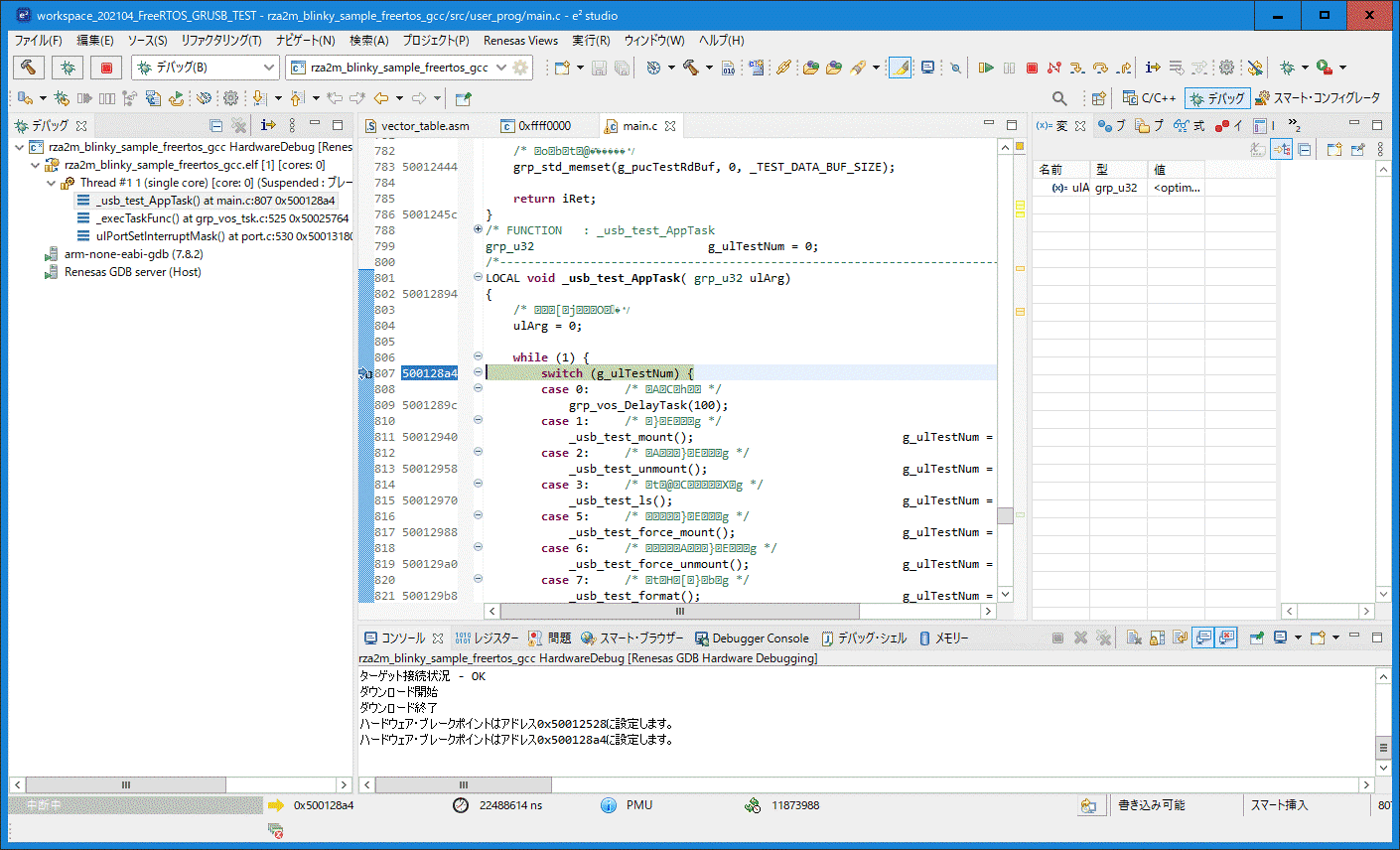This screenshot has width=1400, height=850.
Task: Toggle the breakpoint on line 807
Action: [x=363, y=372]
